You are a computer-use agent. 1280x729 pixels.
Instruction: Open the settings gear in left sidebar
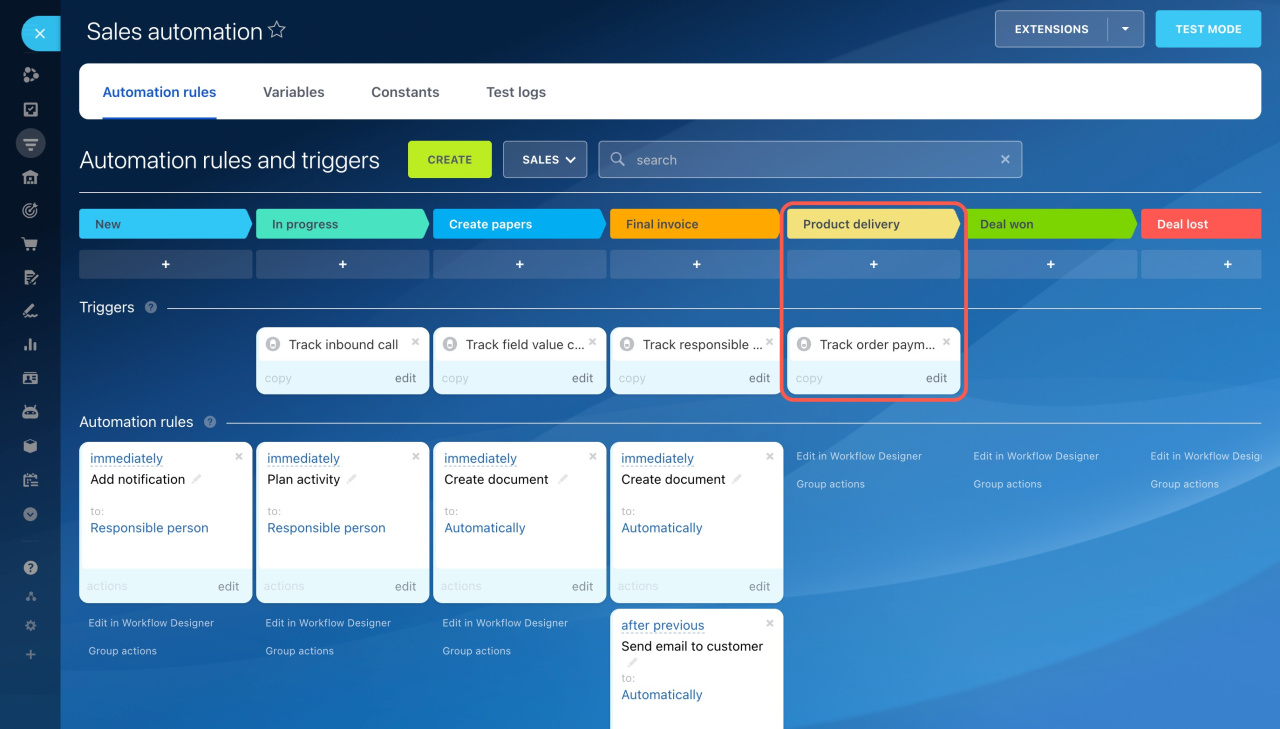click(30, 625)
